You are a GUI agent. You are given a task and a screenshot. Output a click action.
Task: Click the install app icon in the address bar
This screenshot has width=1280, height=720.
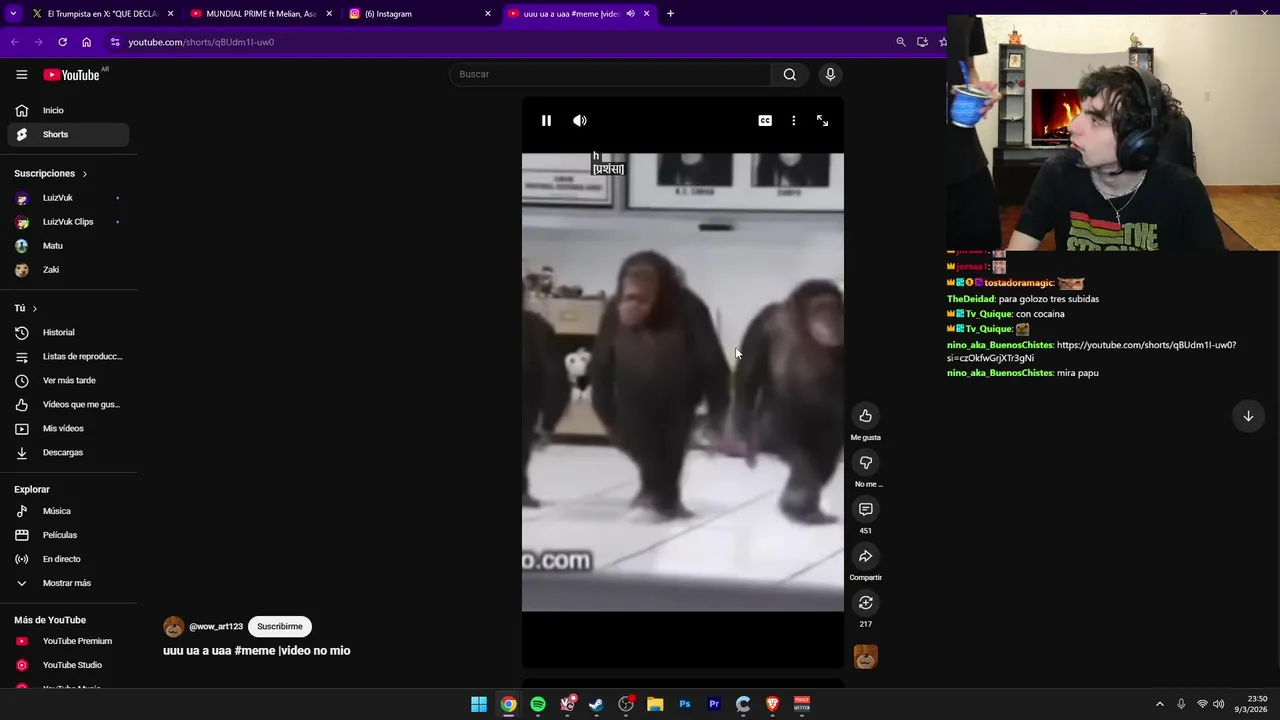[922, 42]
